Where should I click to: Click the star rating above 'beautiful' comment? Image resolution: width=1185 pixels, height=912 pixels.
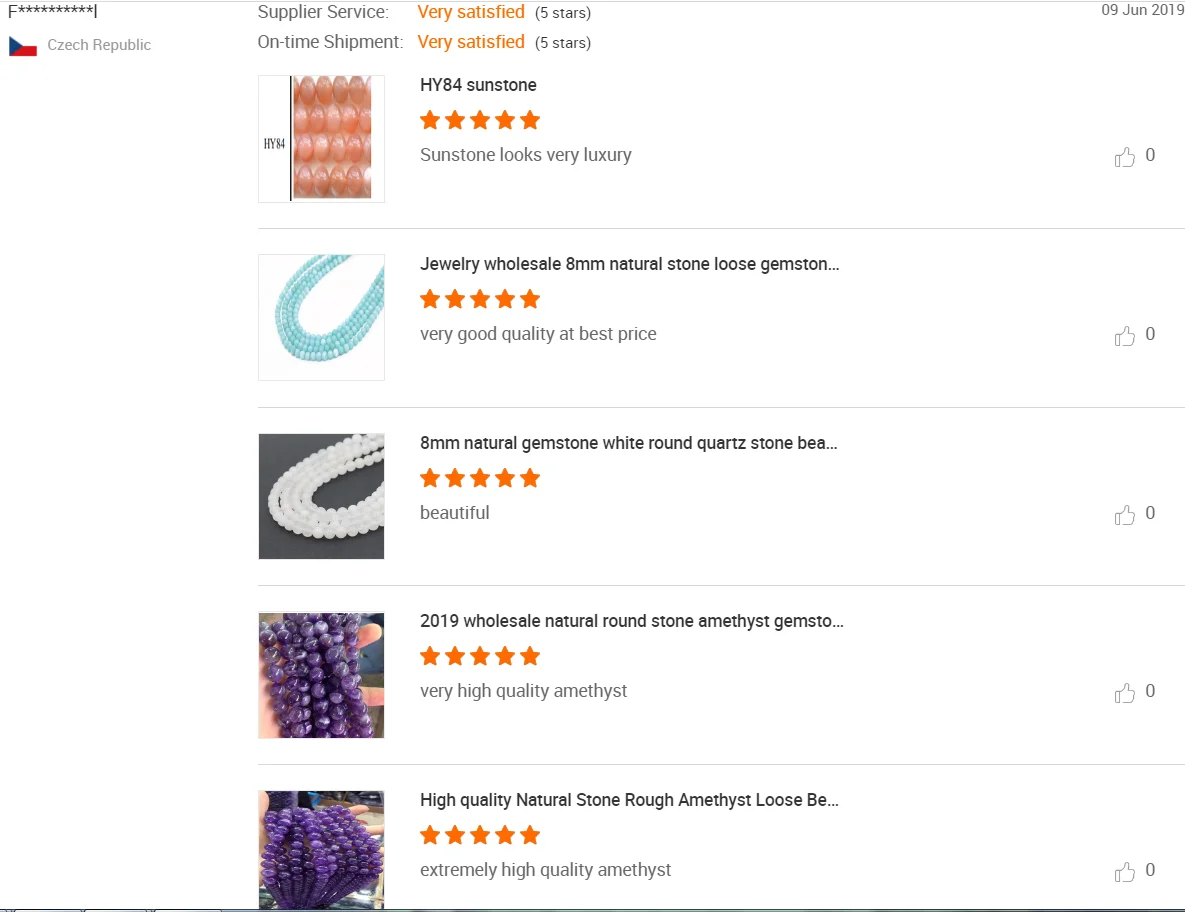[x=480, y=478]
